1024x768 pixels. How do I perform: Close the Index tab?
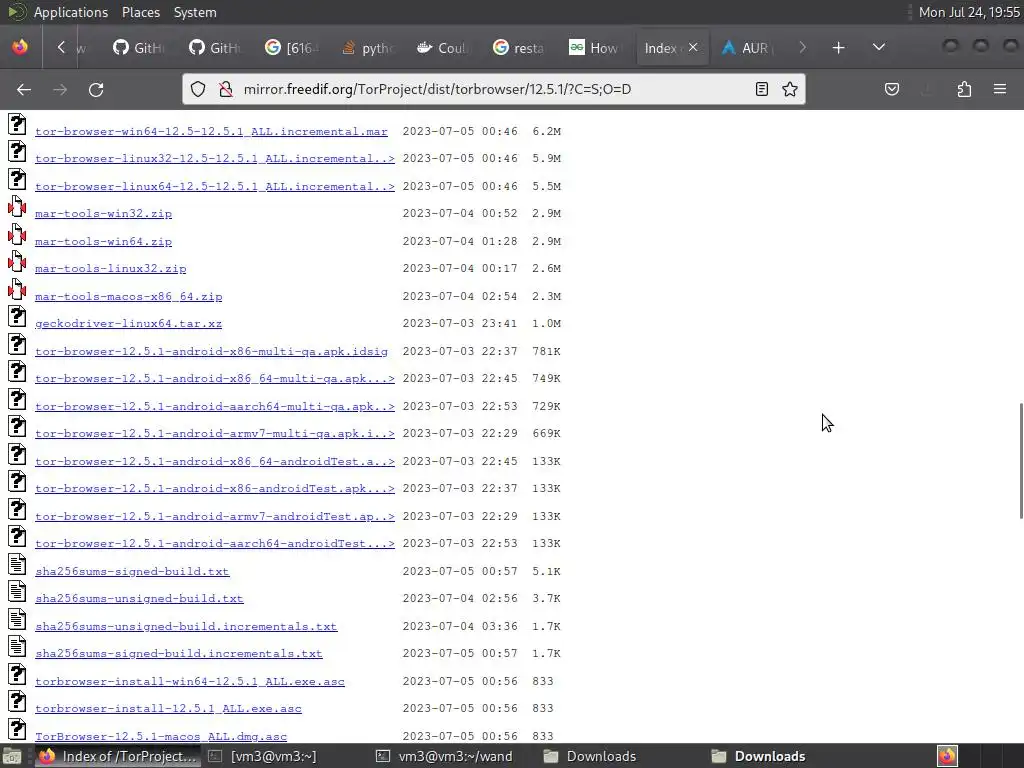(x=693, y=47)
